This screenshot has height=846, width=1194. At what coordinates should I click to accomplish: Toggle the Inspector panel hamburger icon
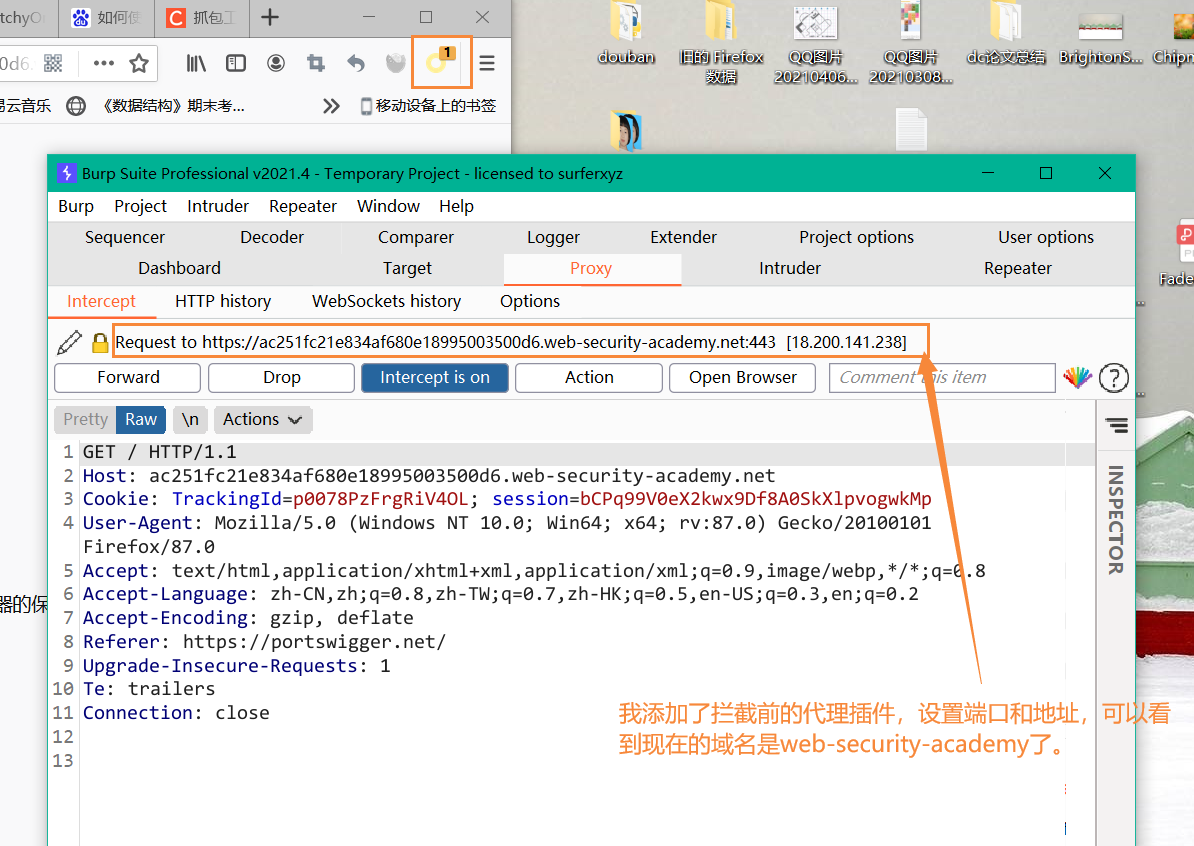tap(1116, 425)
